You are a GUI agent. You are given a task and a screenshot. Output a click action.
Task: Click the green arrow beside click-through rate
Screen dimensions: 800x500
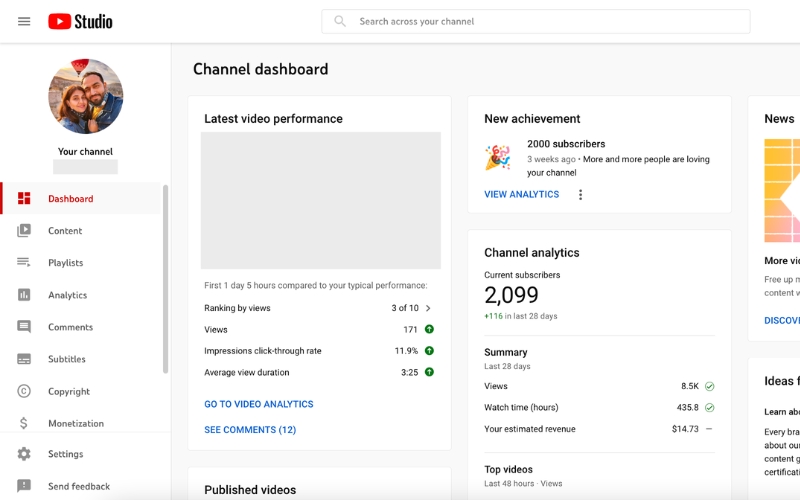point(430,351)
